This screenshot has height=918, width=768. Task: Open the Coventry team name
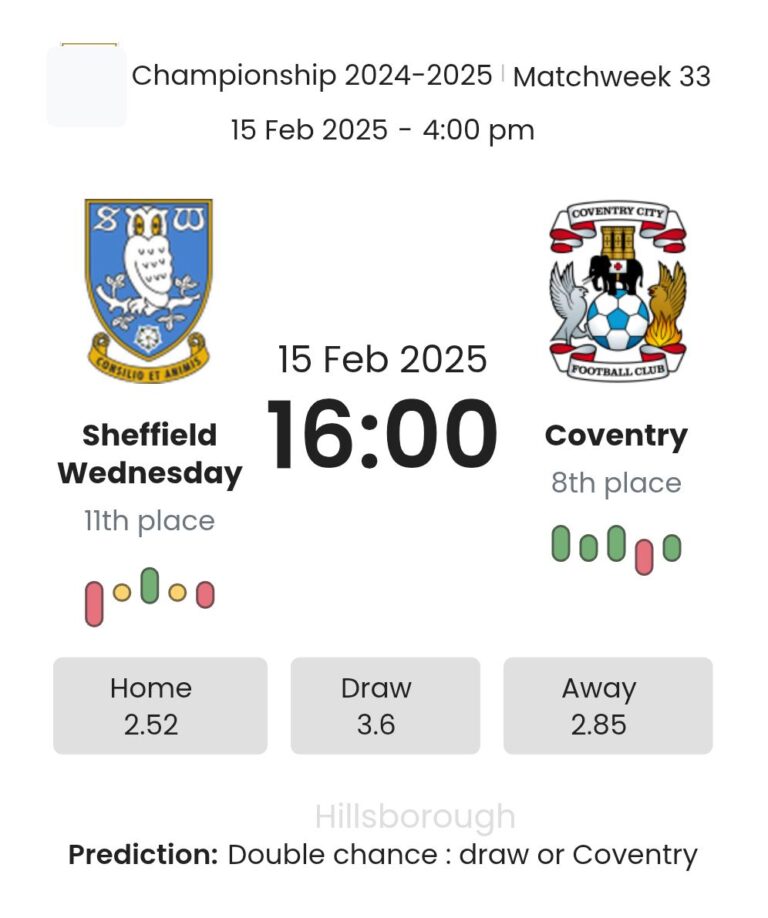(616, 436)
